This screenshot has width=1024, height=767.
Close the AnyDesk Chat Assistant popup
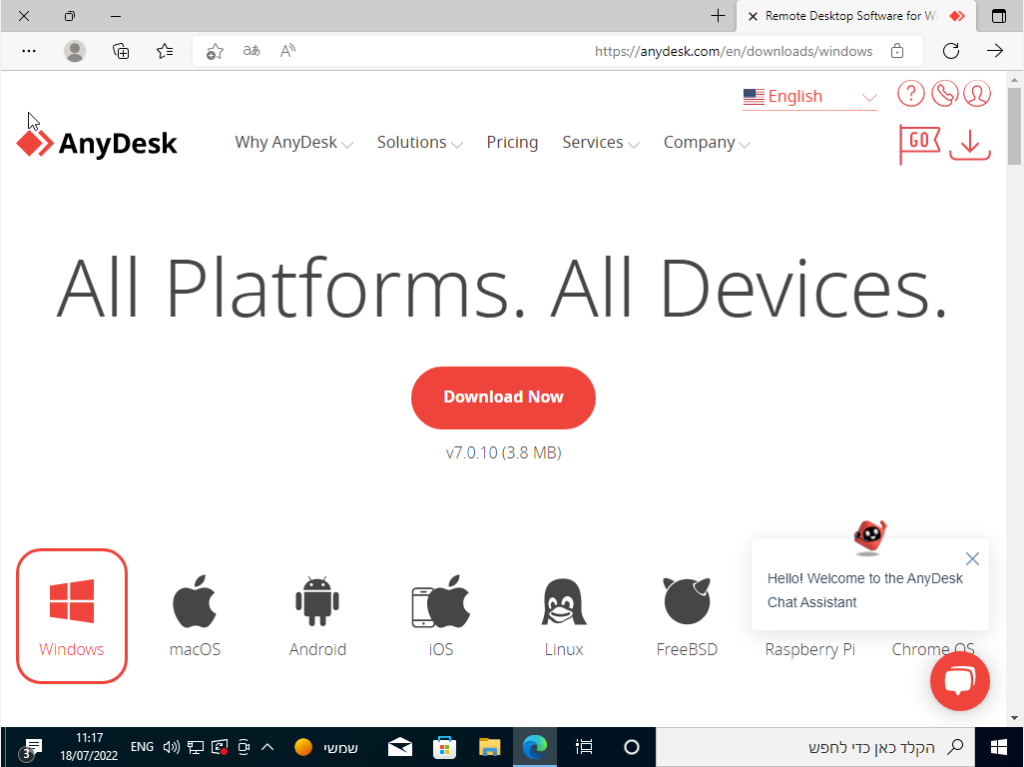(x=972, y=559)
